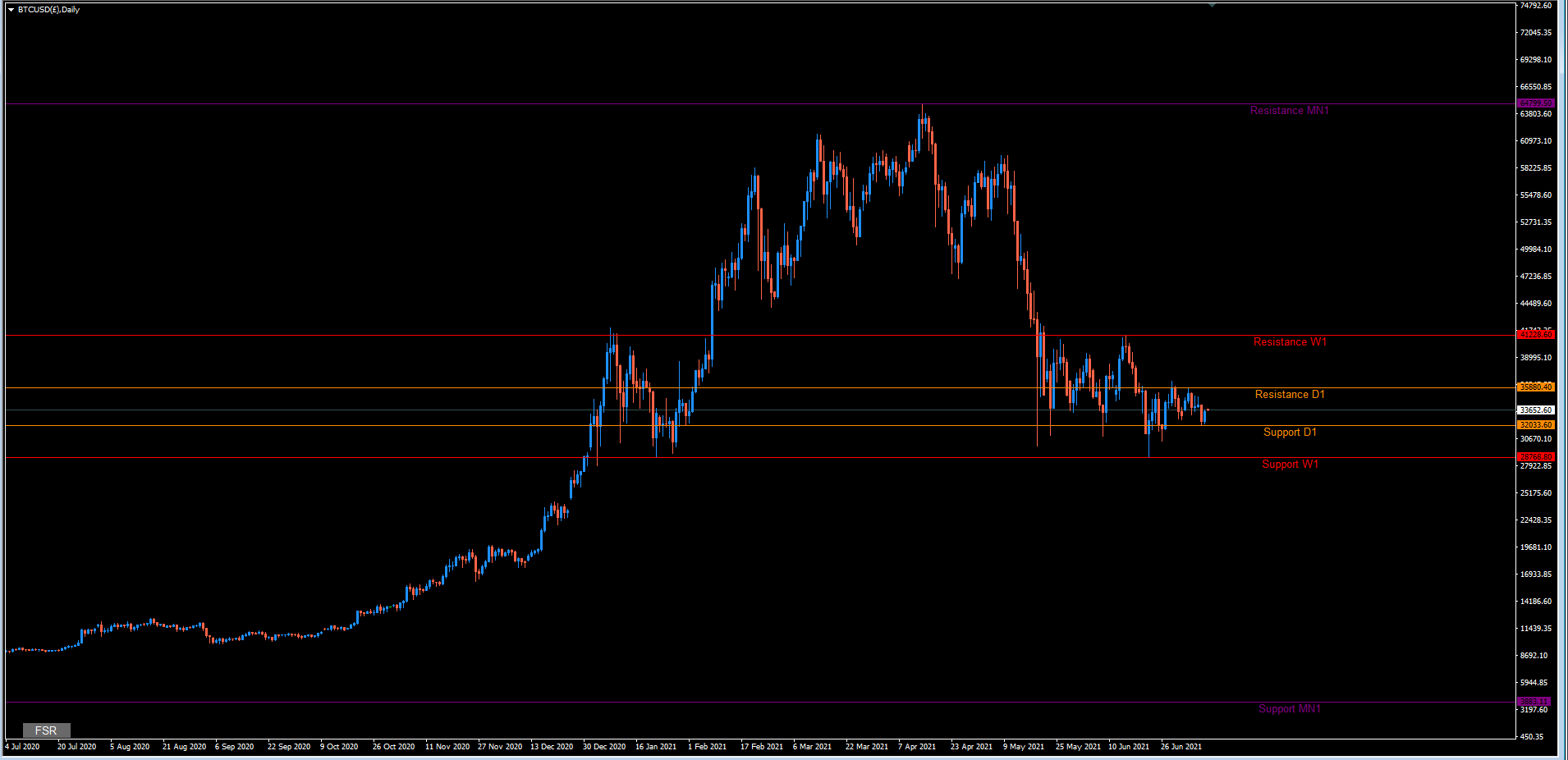This screenshot has width=1568, height=760.
Task: Click the 20 Jul 2020 date label
Action: [77, 747]
